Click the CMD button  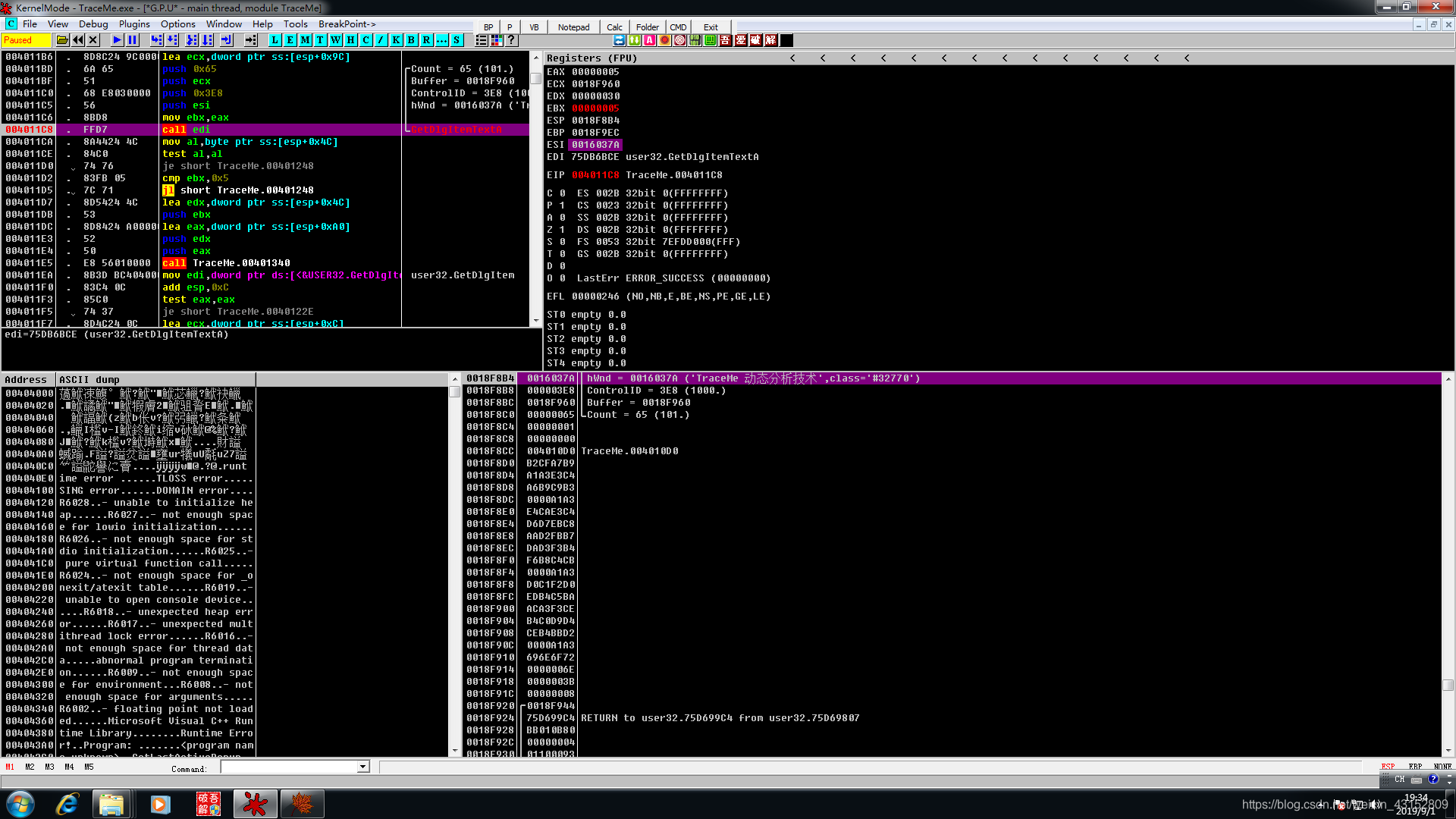[x=678, y=27]
